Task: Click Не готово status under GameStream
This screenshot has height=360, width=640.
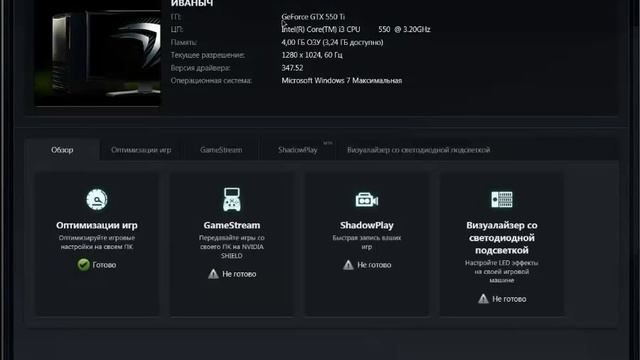Action: [239, 274]
